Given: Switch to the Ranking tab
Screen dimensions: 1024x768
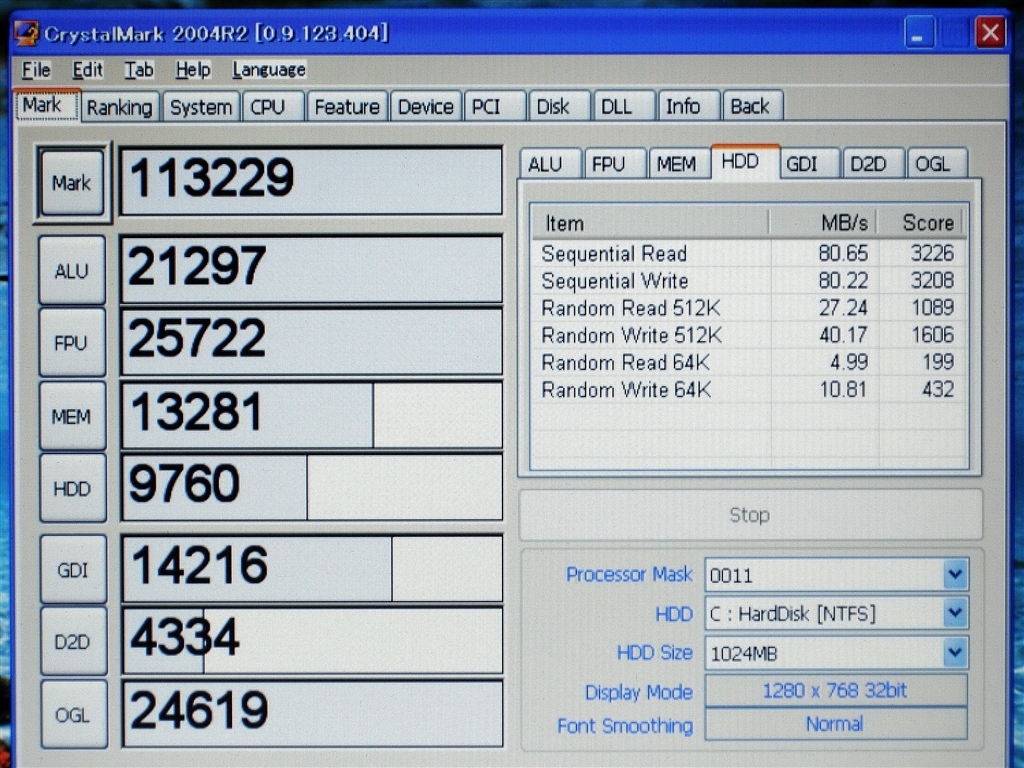Looking at the screenshot, I should point(119,106).
